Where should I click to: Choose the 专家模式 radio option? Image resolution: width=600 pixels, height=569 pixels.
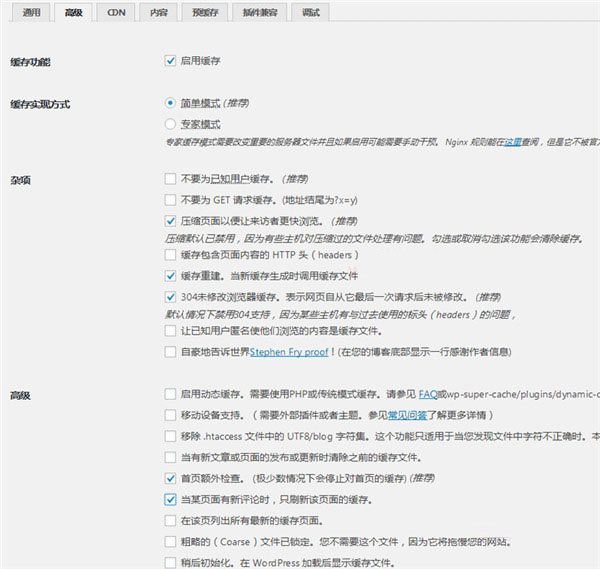[x=170, y=124]
